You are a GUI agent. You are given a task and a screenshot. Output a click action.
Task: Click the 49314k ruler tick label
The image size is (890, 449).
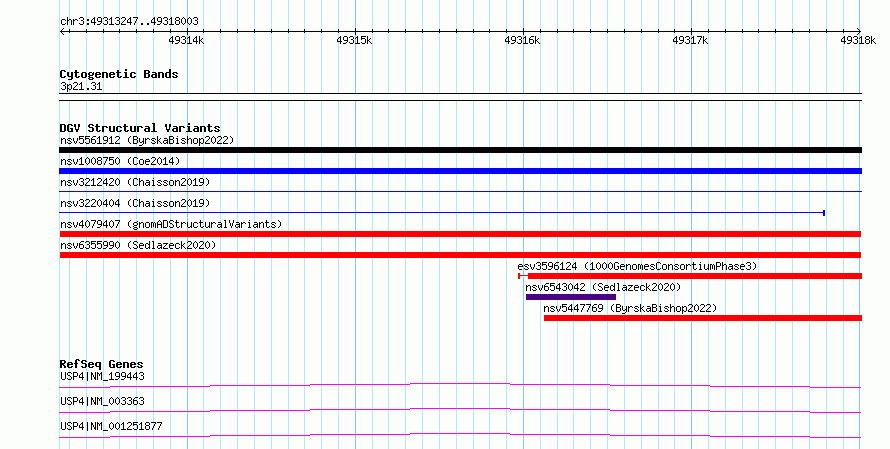[186, 40]
